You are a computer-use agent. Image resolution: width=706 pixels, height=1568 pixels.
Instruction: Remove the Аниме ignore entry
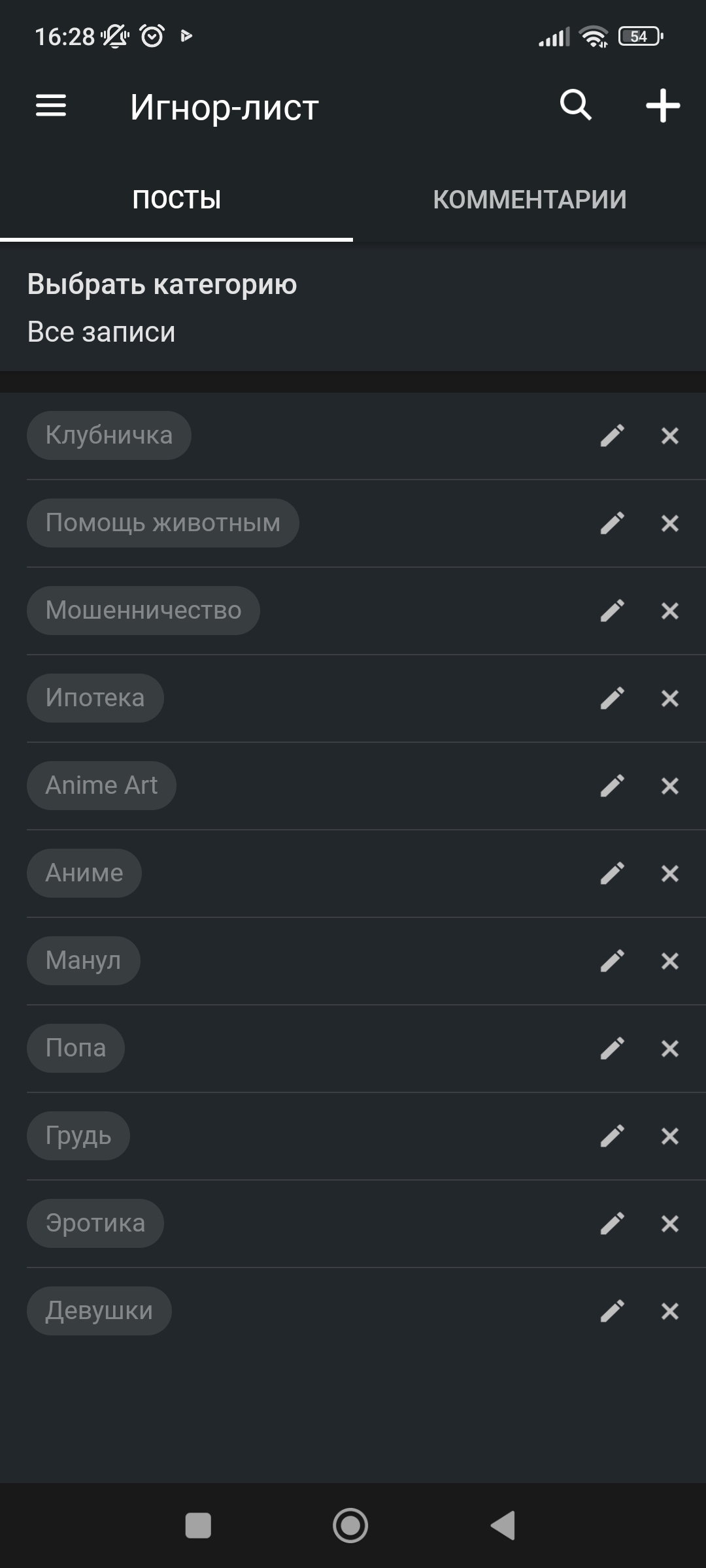click(670, 874)
